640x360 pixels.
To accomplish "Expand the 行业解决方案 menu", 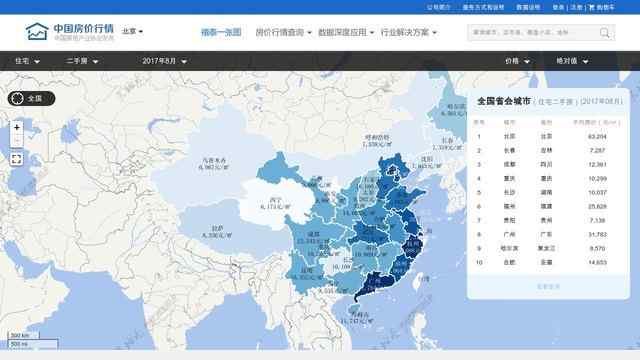I will (x=408, y=32).
